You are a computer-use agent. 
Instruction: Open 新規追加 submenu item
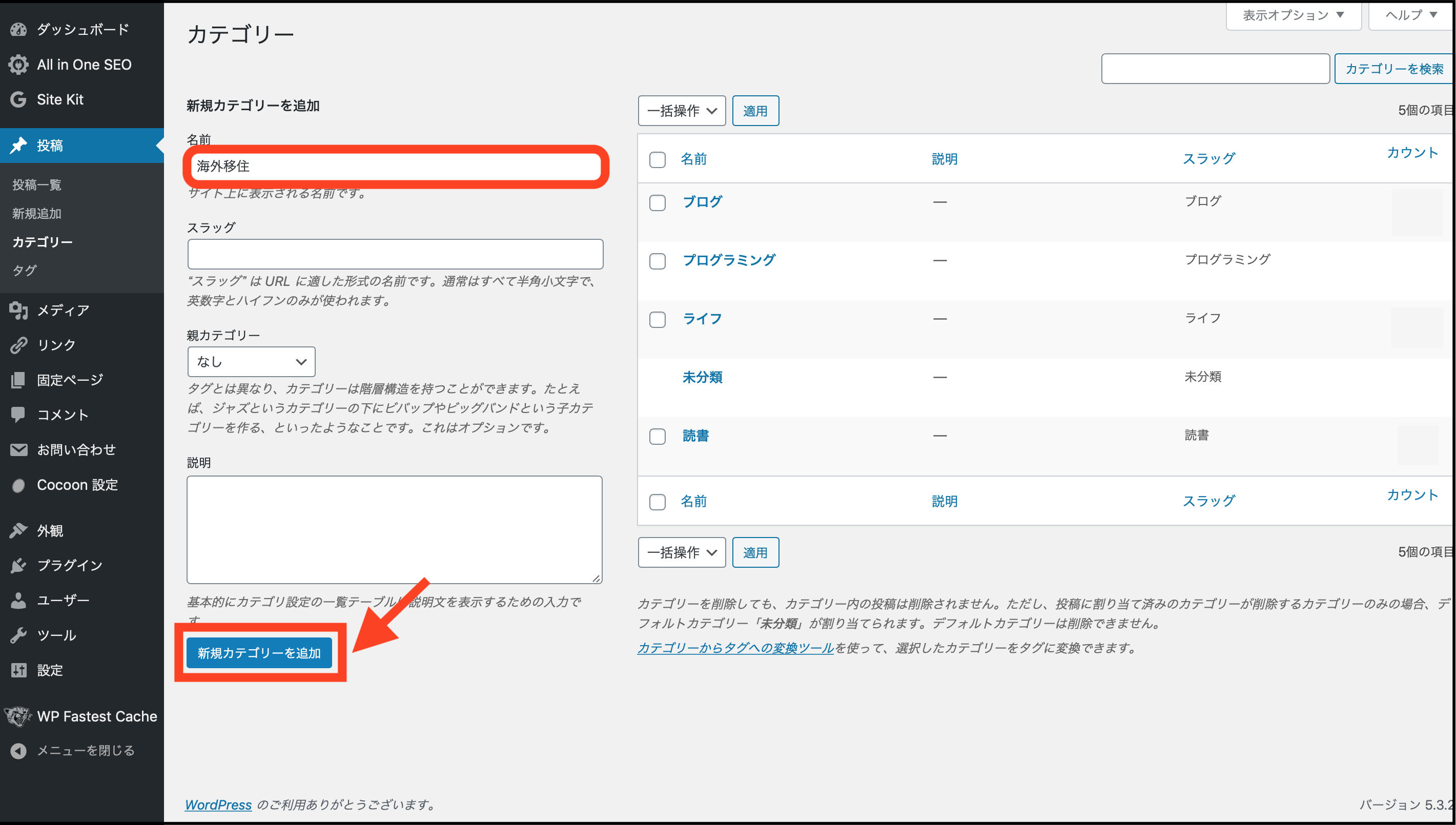click(x=37, y=214)
